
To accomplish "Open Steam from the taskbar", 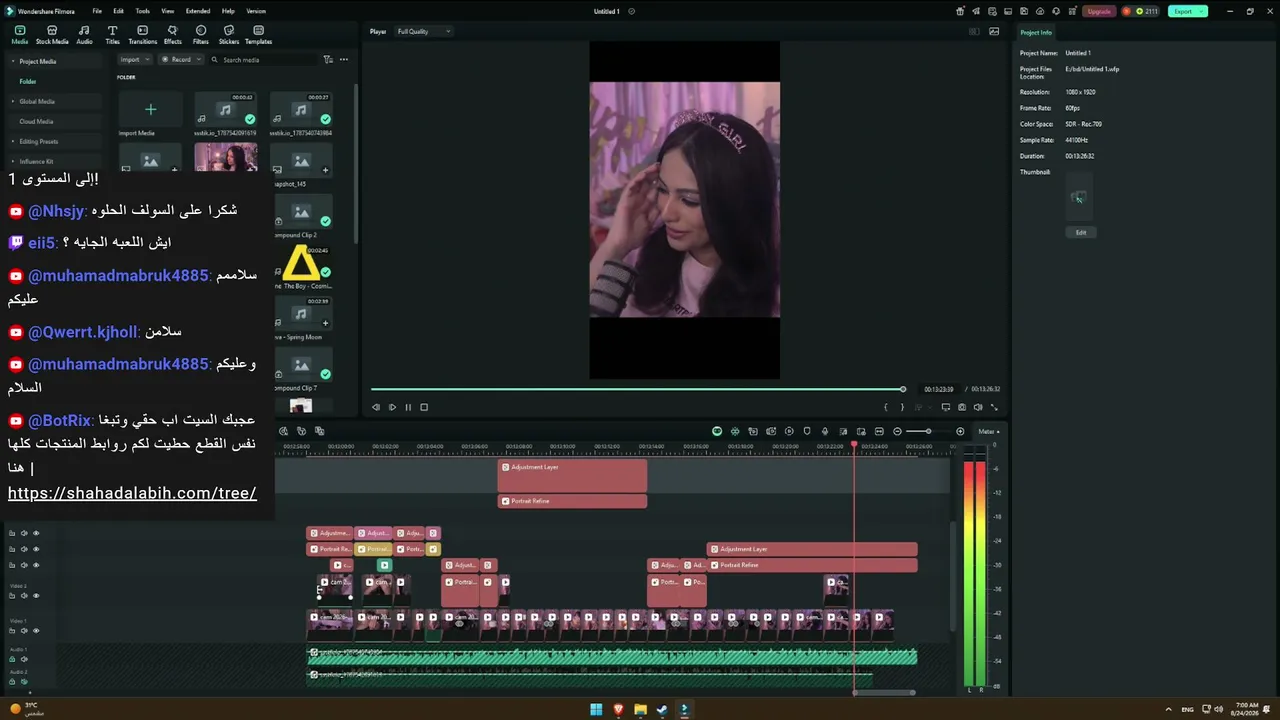I will 662,710.
